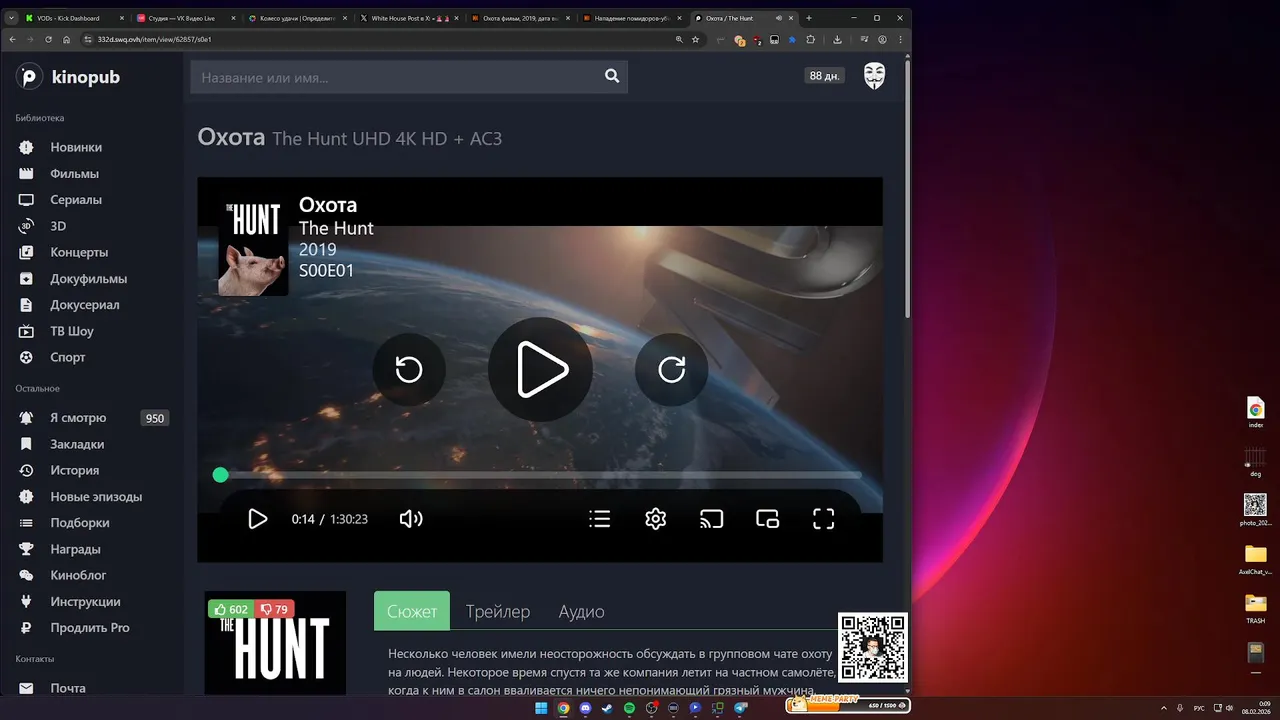
Task: Mute the player volume
Action: 411,519
